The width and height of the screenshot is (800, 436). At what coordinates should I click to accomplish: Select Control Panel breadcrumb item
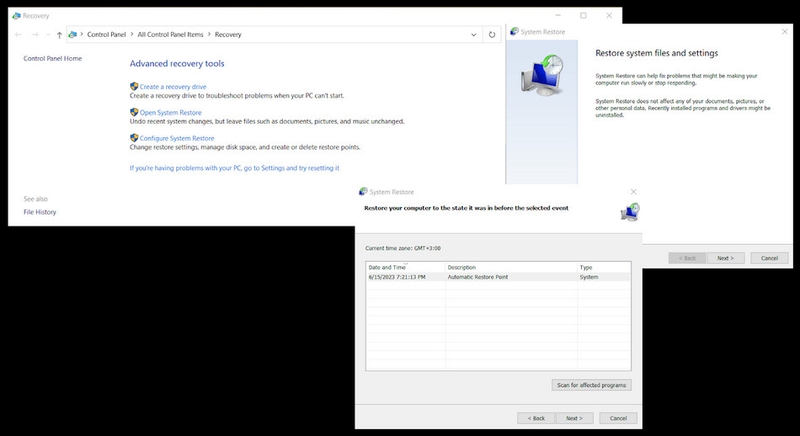point(106,35)
